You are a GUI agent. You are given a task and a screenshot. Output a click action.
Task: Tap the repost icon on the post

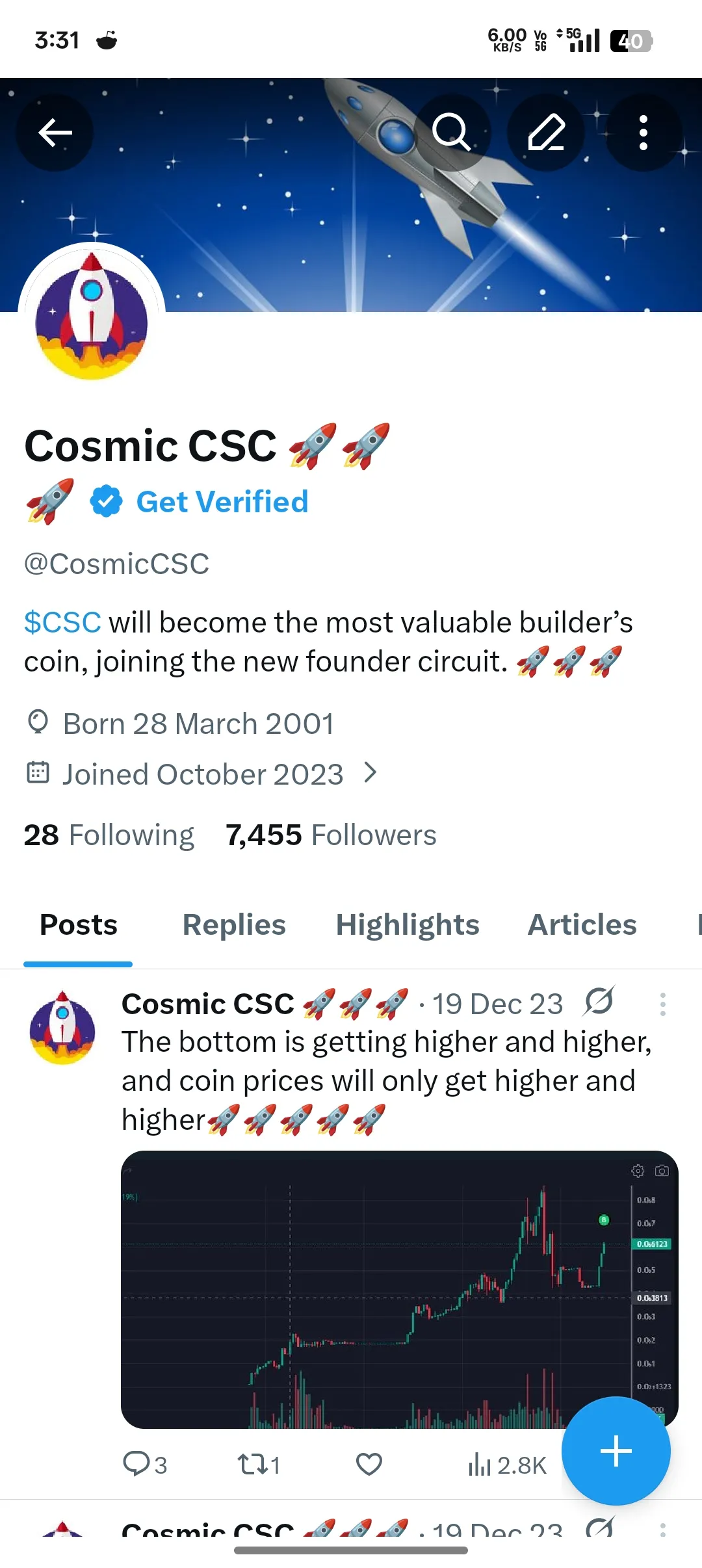259,1465
